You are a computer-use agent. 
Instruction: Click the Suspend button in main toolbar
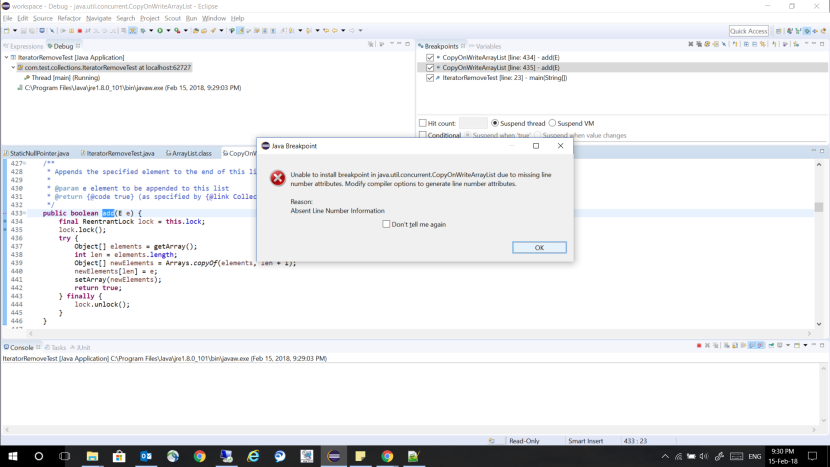click(x=71, y=31)
